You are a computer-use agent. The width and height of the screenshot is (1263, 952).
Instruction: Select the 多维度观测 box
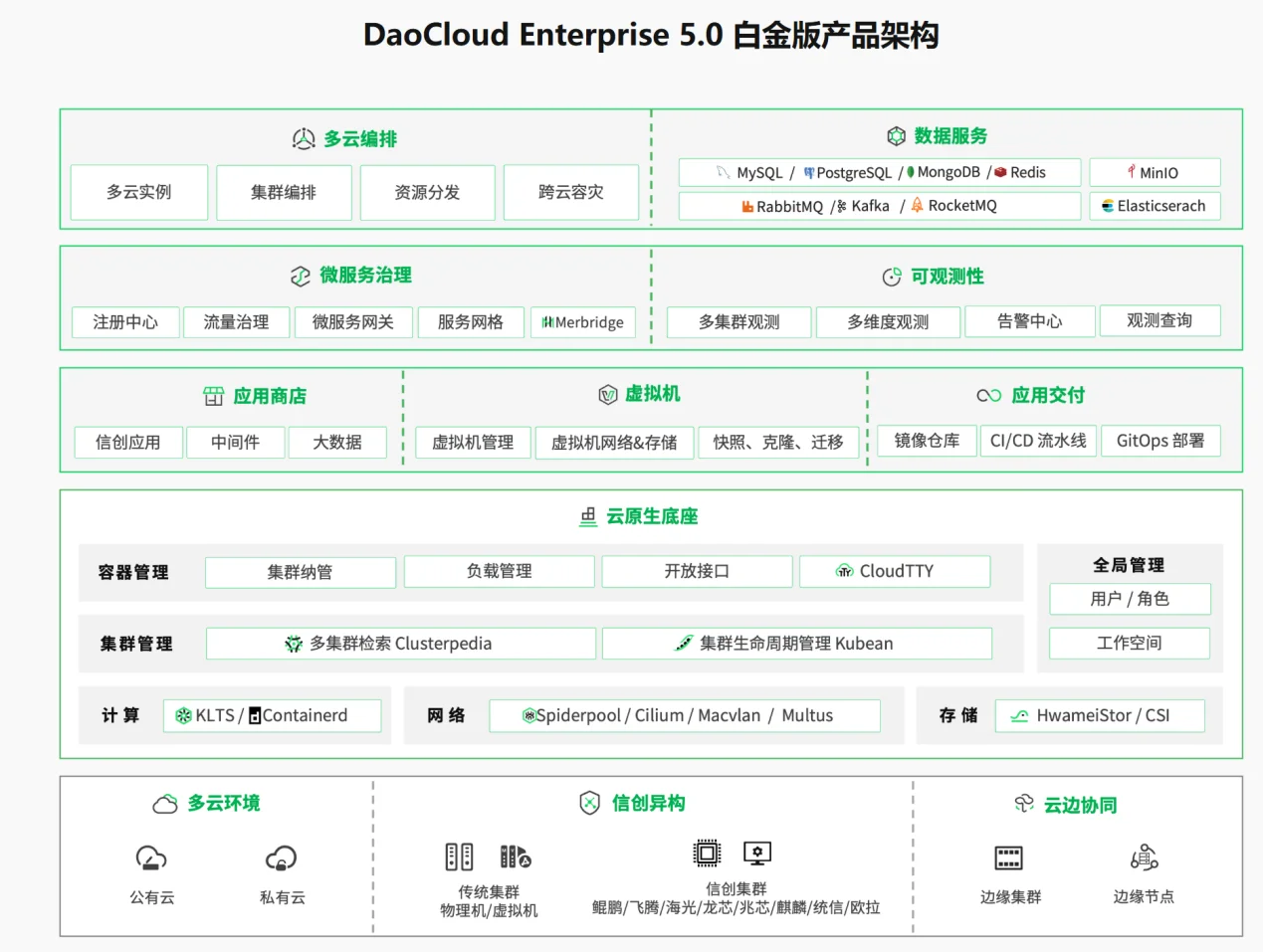click(888, 322)
